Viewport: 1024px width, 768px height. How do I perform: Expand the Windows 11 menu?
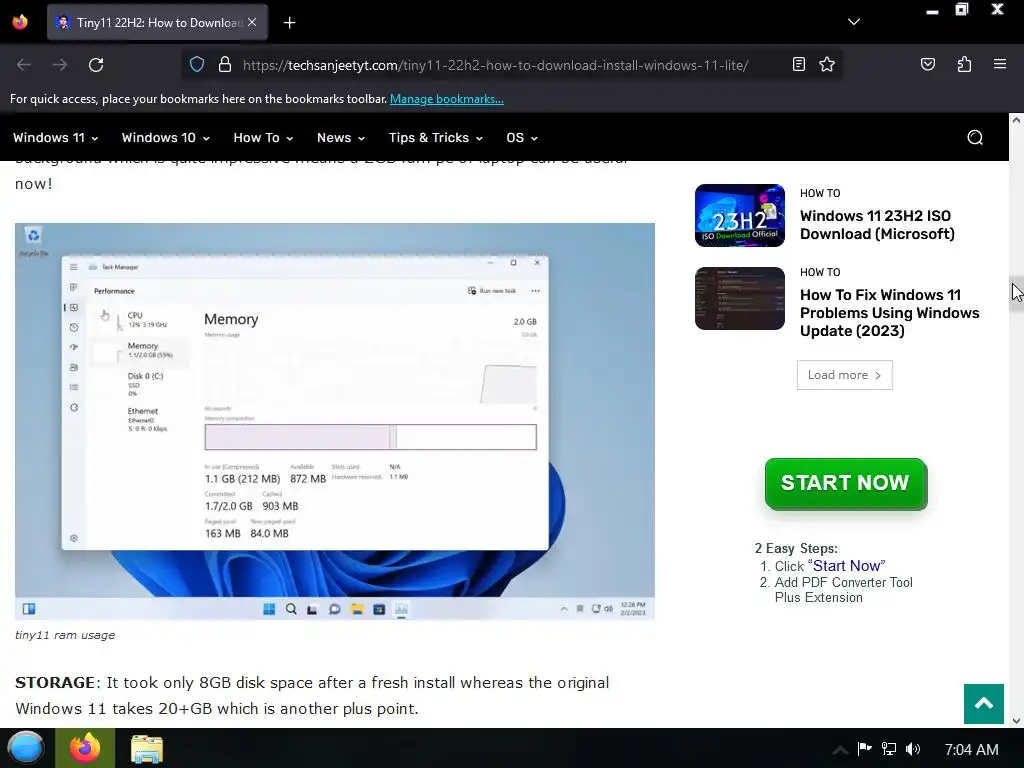pyautogui.click(x=56, y=138)
